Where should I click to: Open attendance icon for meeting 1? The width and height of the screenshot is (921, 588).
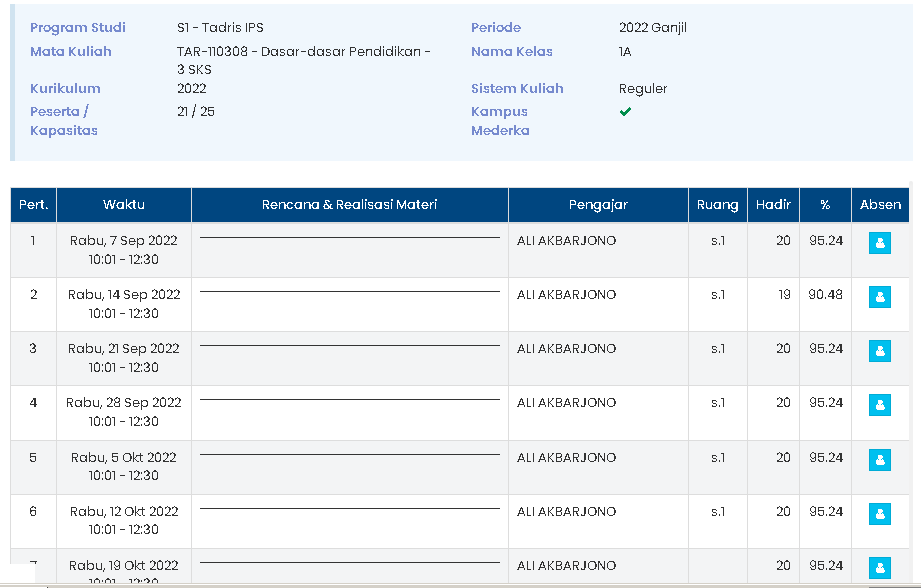pos(880,243)
